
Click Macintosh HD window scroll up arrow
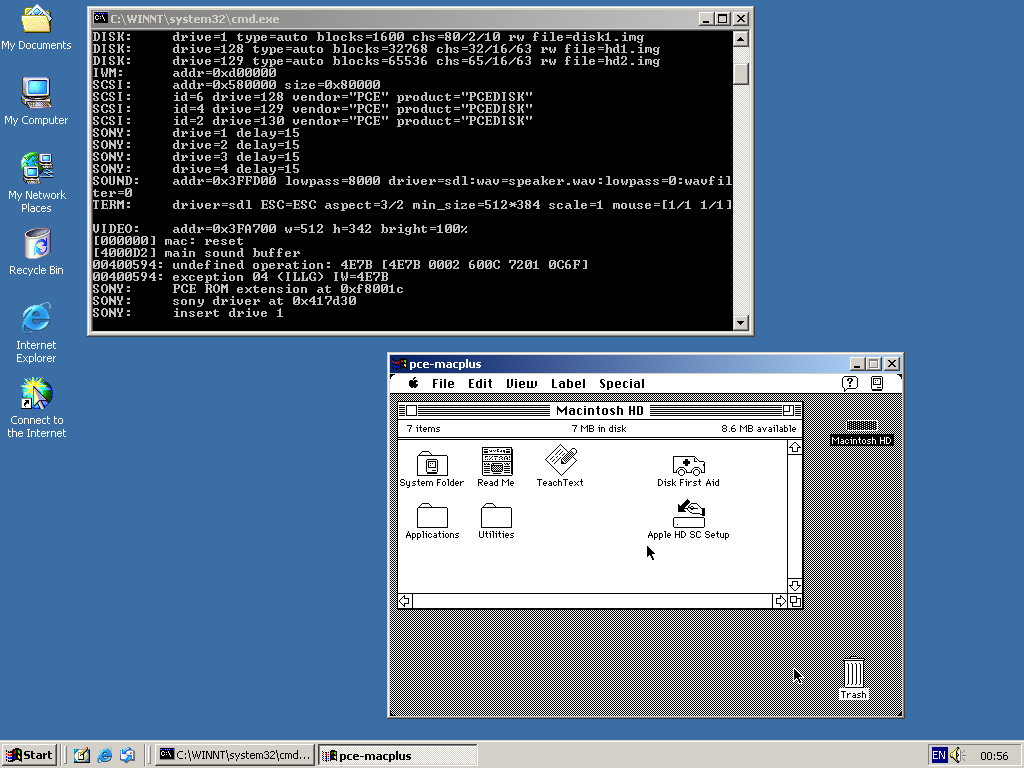tap(795, 447)
